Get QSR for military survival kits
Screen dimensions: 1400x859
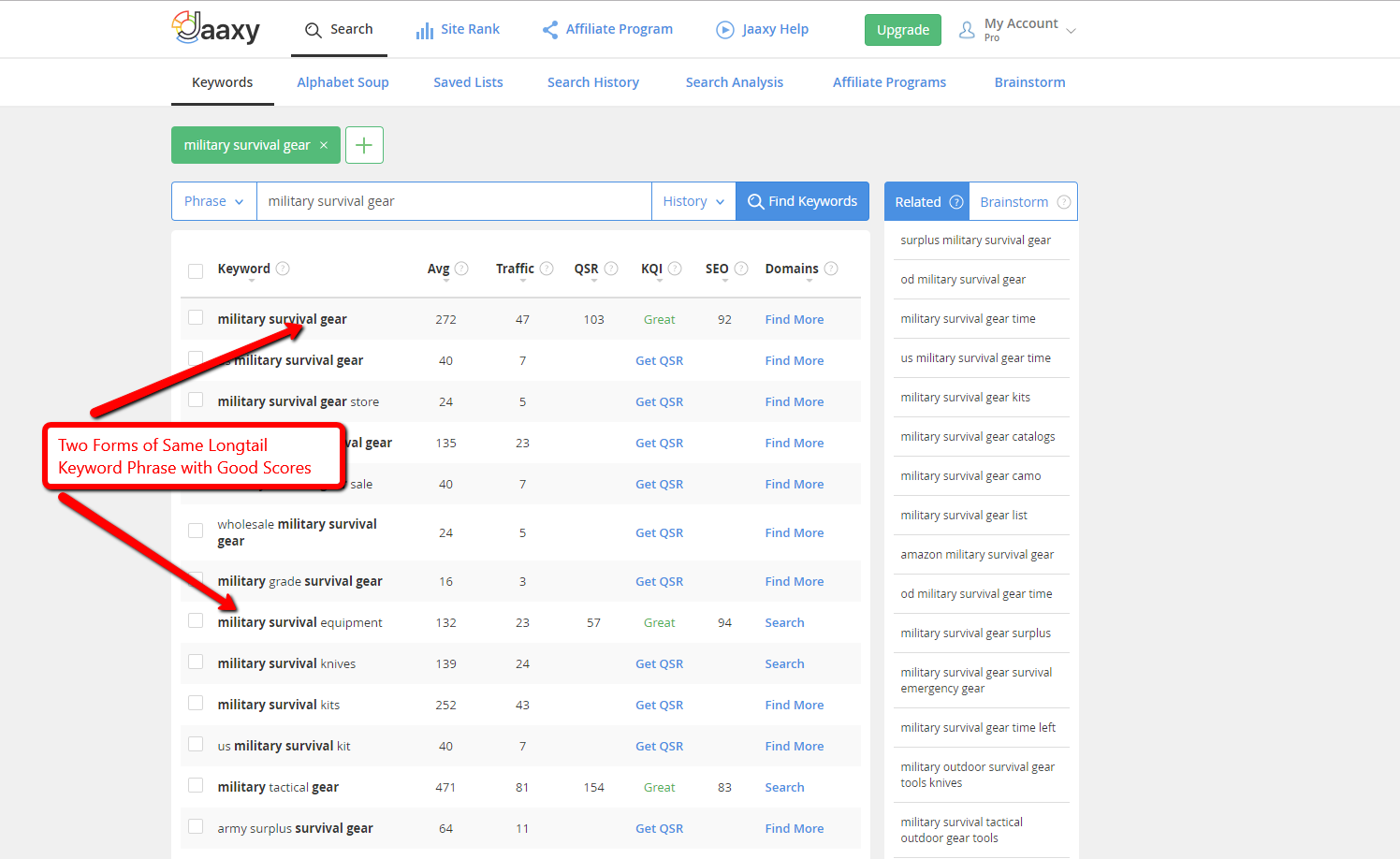(659, 705)
